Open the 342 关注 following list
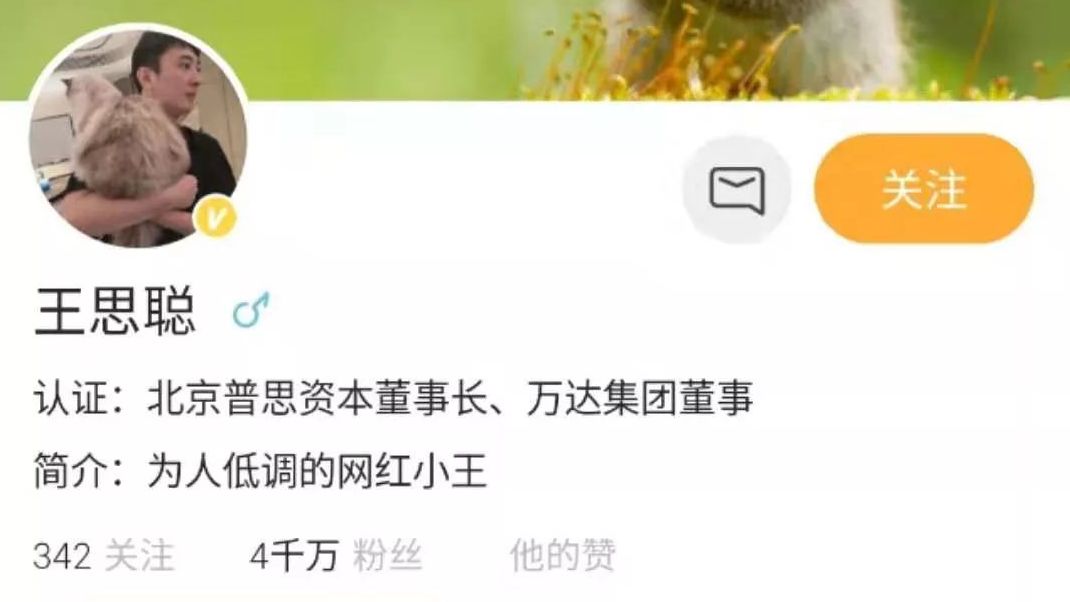 point(104,555)
